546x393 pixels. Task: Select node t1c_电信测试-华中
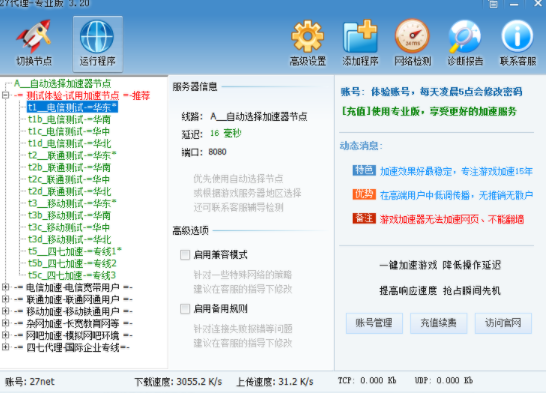[x=69, y=131]
